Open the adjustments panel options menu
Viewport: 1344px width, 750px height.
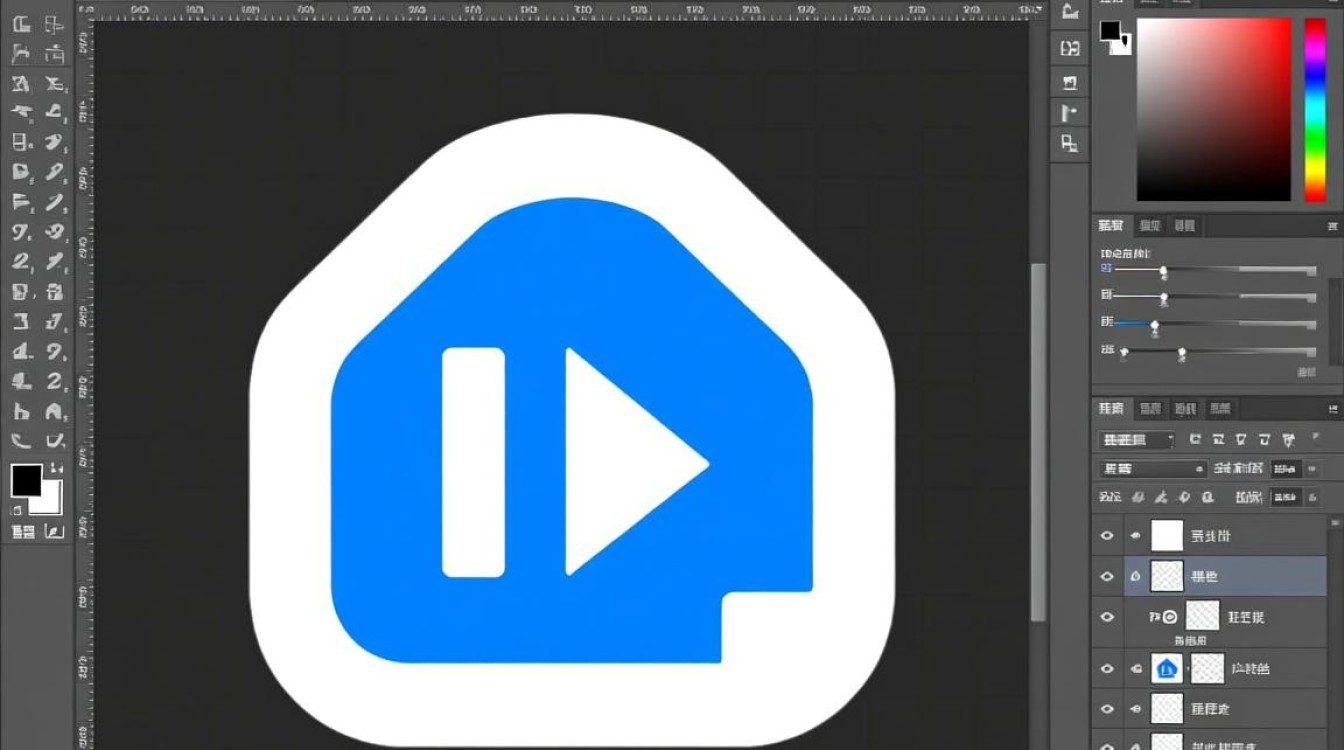[x=1333, y=226]
